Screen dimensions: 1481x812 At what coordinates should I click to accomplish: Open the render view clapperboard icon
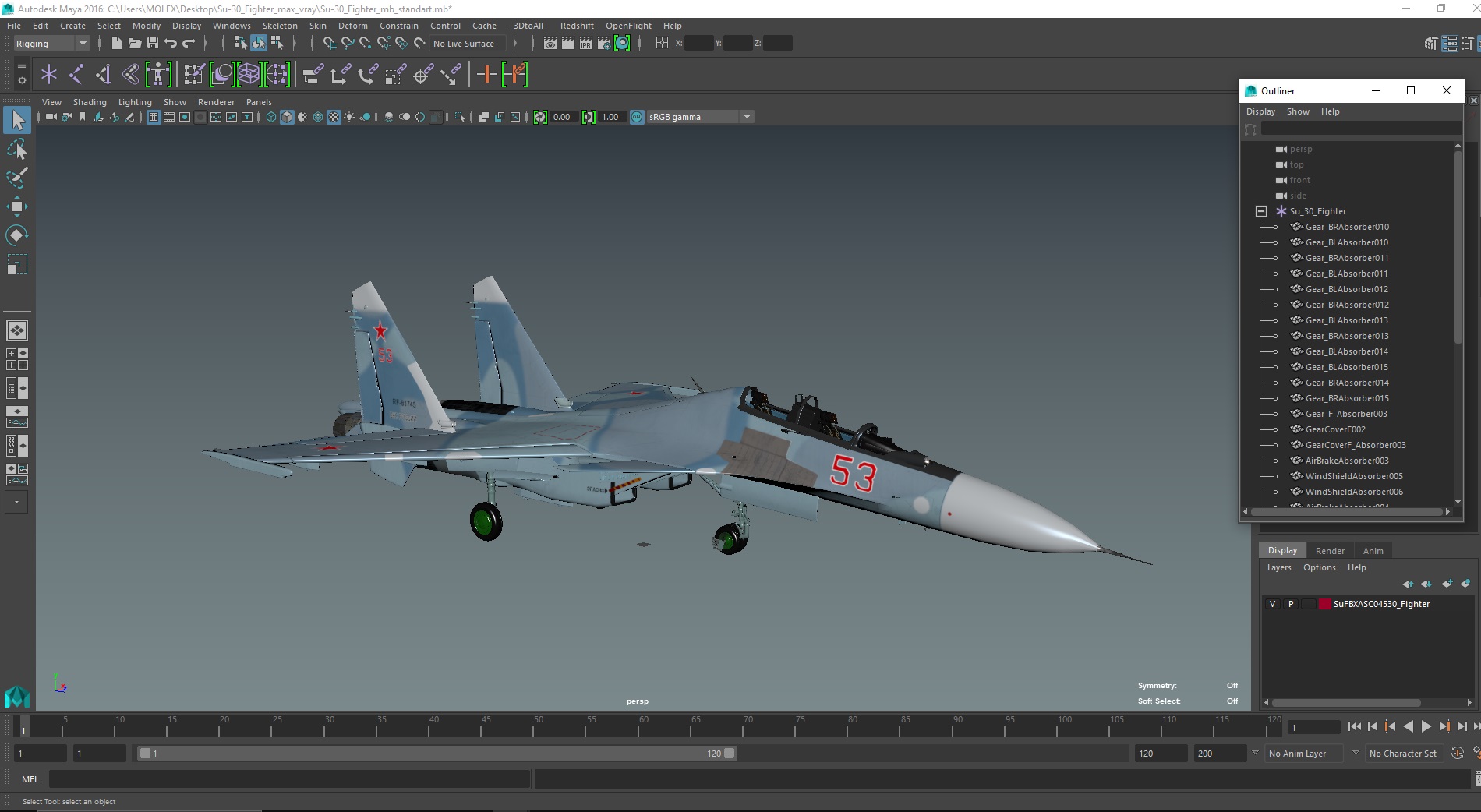tap(550, 44)
